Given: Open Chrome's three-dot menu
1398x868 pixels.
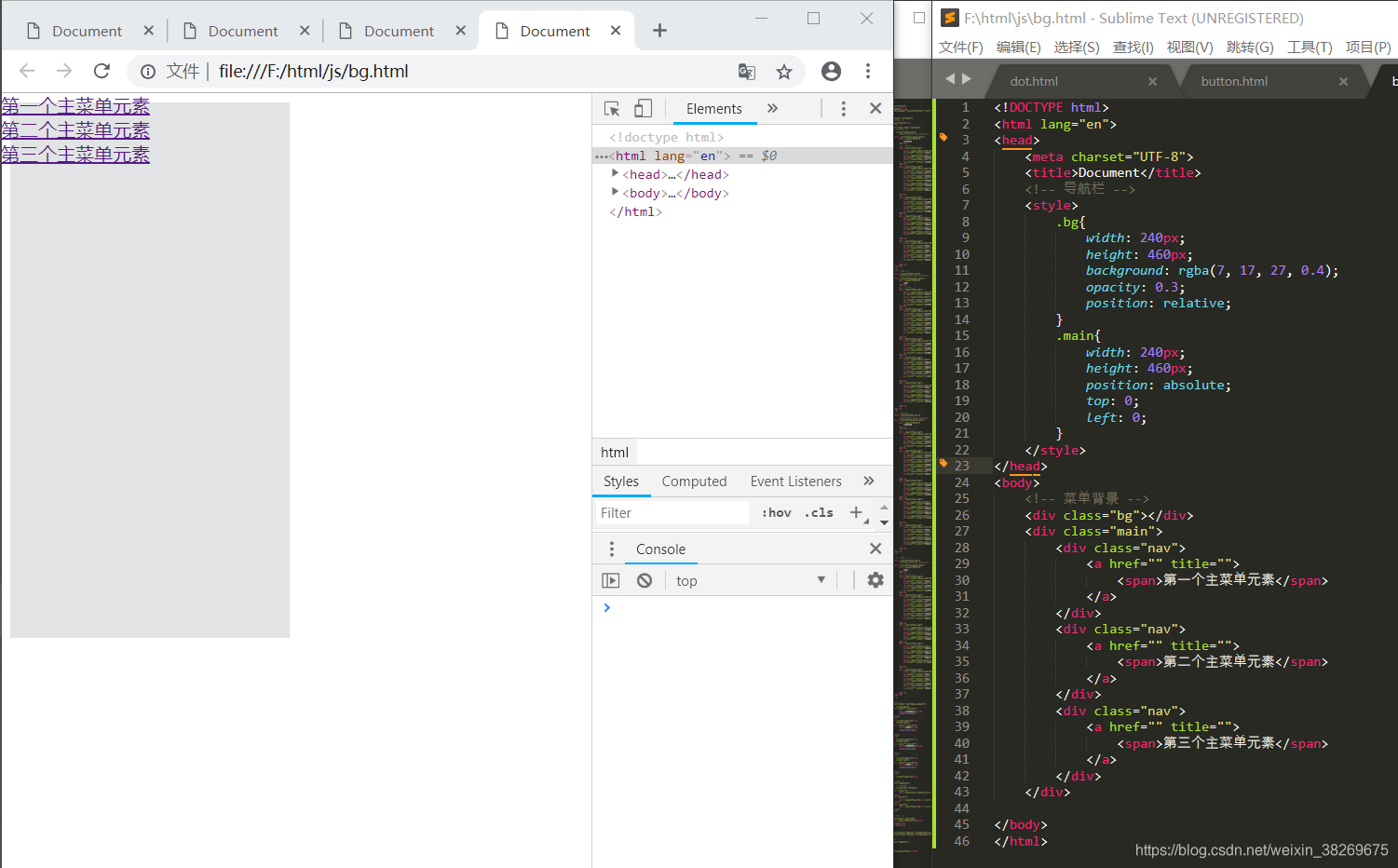Looking at the screenshot, I should coord(868,71).
